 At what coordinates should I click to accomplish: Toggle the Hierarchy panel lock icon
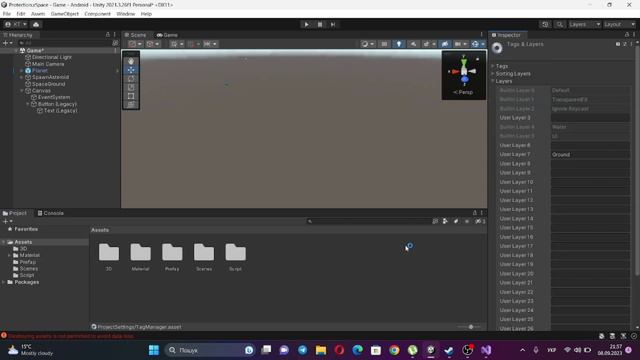click(x=108, y=35)
